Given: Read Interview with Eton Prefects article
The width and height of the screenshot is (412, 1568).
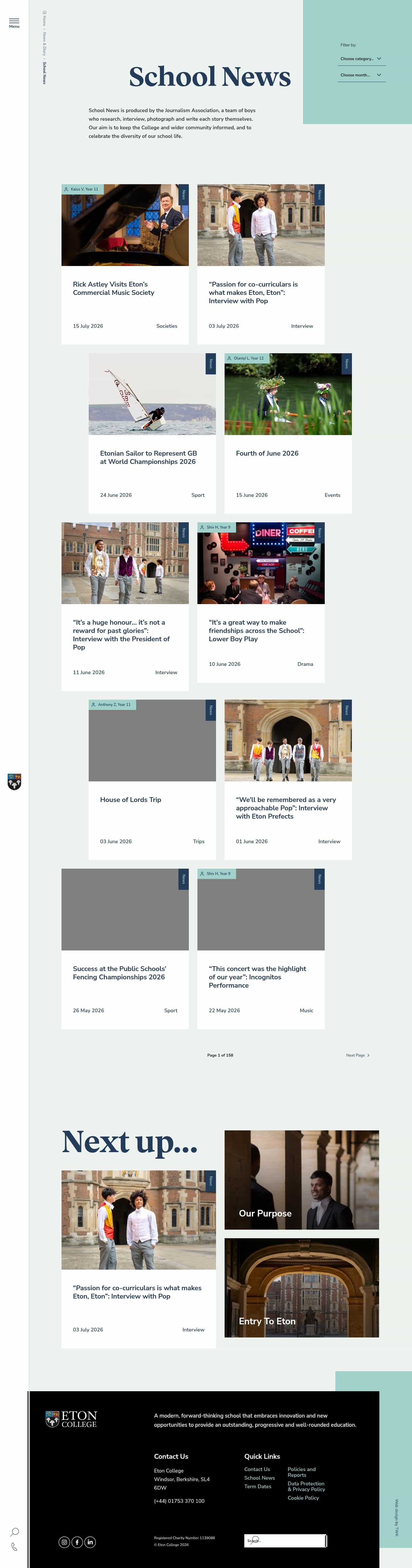Looking at the screenshot, I should click(x=286, y=808).
